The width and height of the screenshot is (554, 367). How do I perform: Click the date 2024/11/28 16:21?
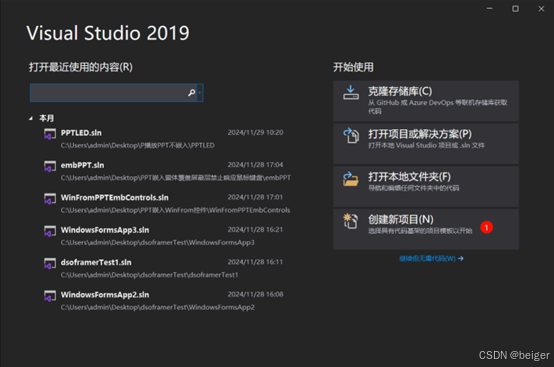[x=255, y=230]
